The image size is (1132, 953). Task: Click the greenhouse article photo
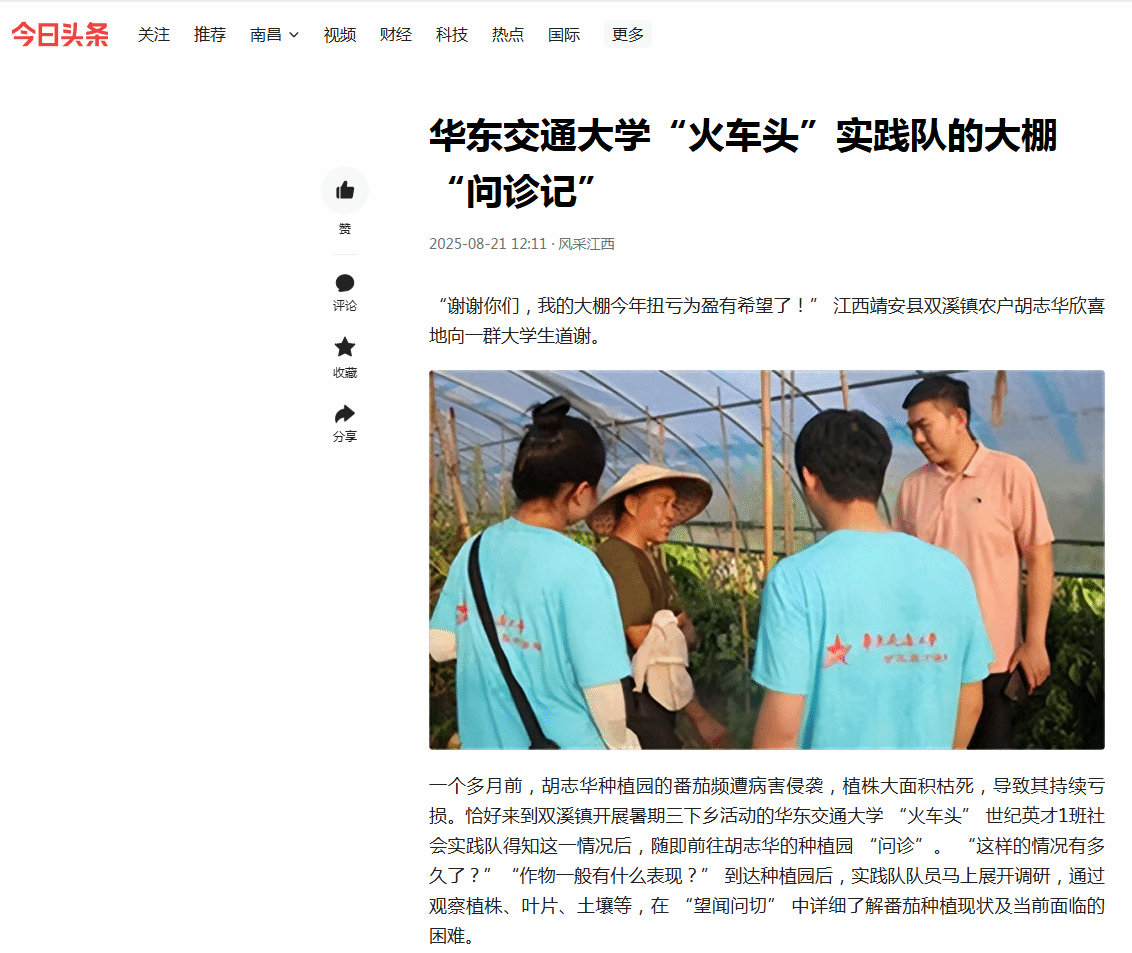point(767,560)
